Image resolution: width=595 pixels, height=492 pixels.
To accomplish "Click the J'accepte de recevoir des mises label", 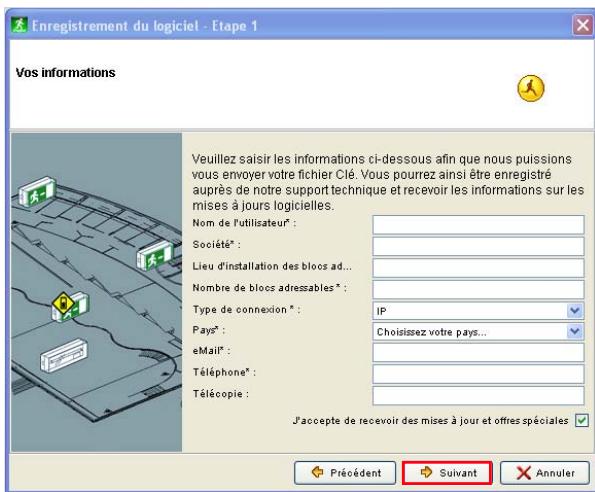I will [x=431, y=421].
